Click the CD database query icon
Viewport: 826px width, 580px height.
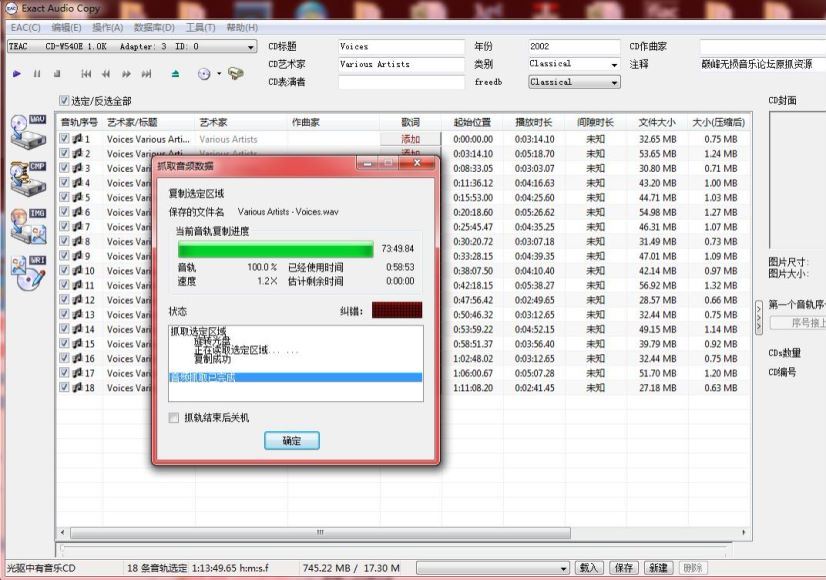click(204, 74)
